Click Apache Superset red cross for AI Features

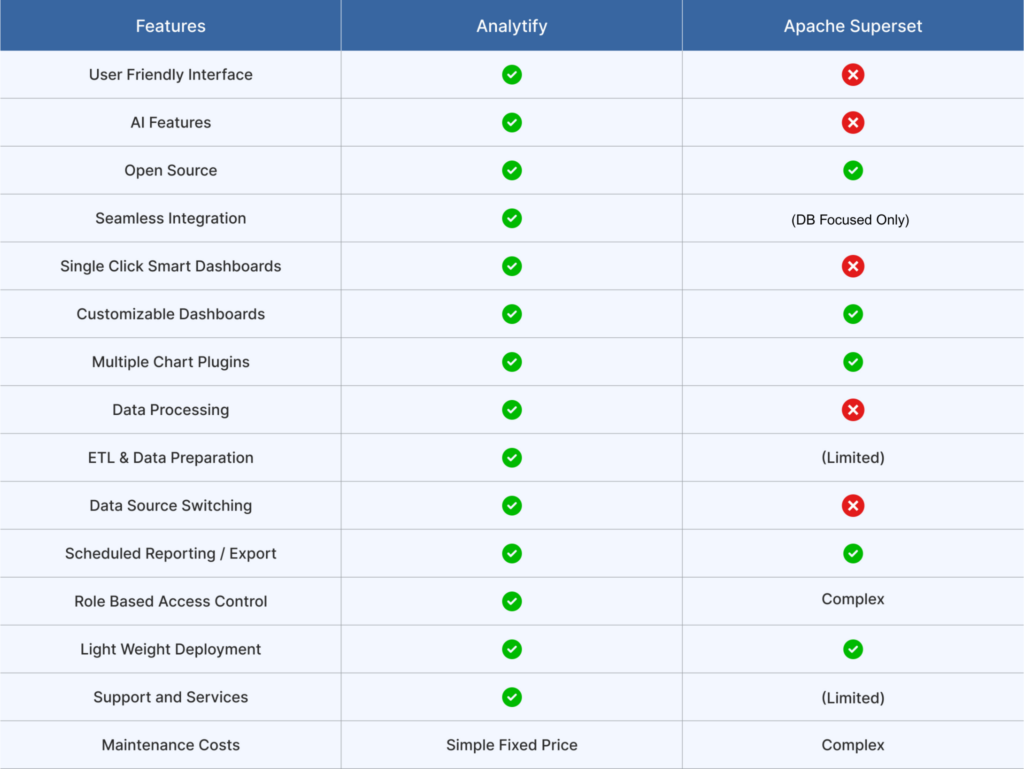(x=852, y=122)
